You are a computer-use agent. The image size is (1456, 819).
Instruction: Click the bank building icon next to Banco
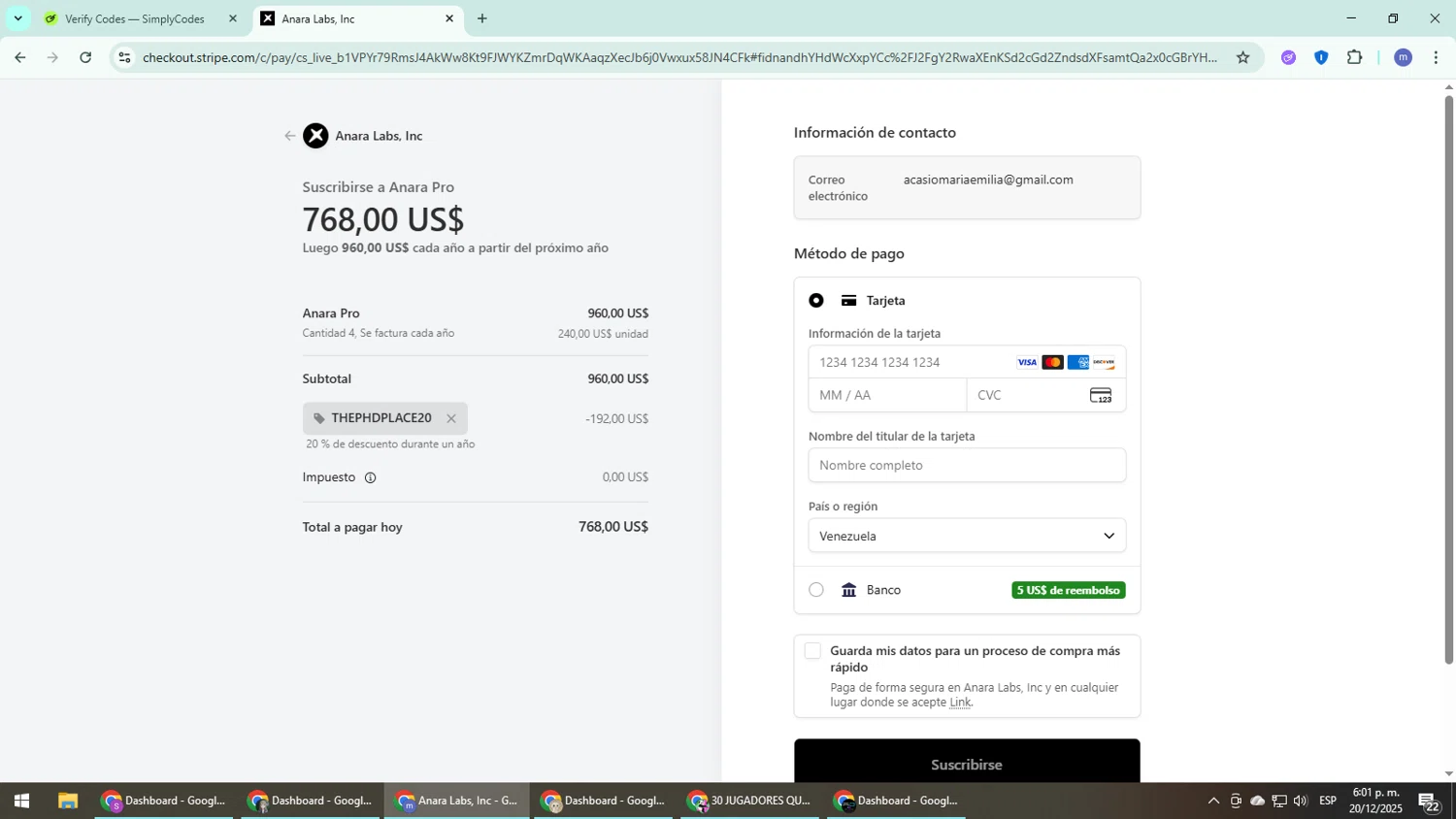coord(849,590)
